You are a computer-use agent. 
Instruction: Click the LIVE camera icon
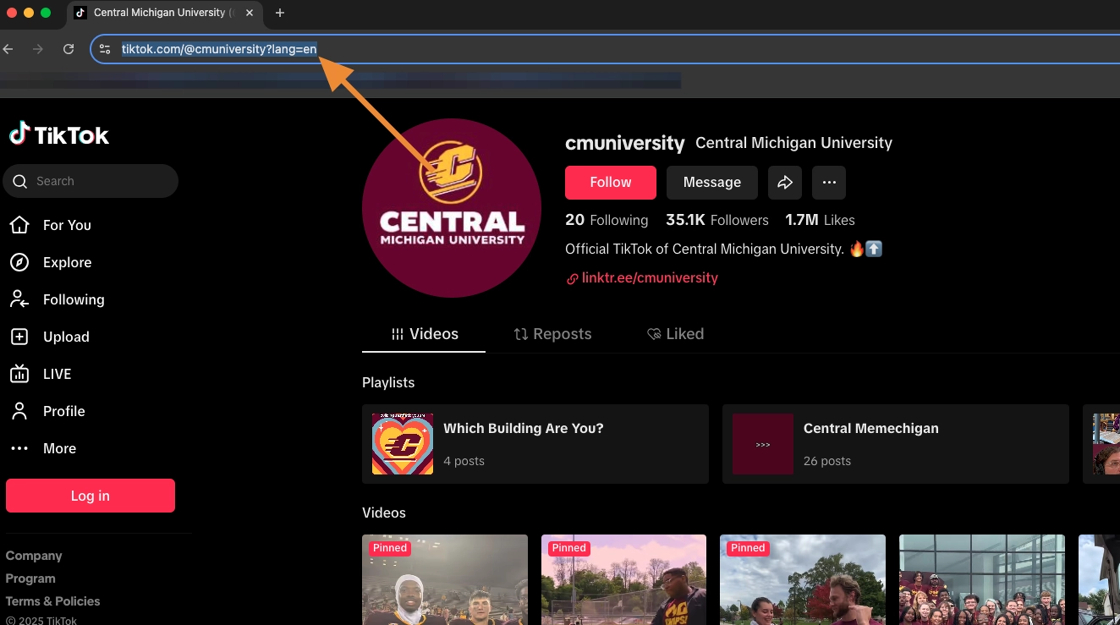[x=19, y=374]
